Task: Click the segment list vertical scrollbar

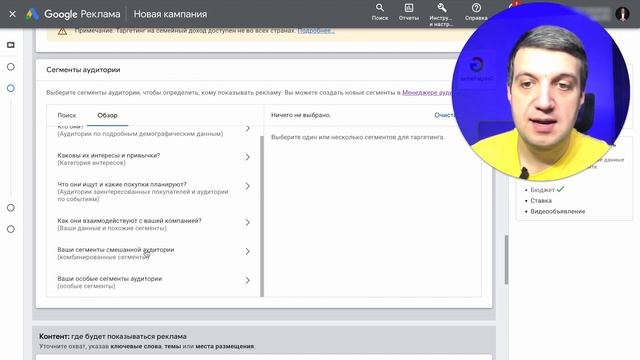Action: point(262,216)
